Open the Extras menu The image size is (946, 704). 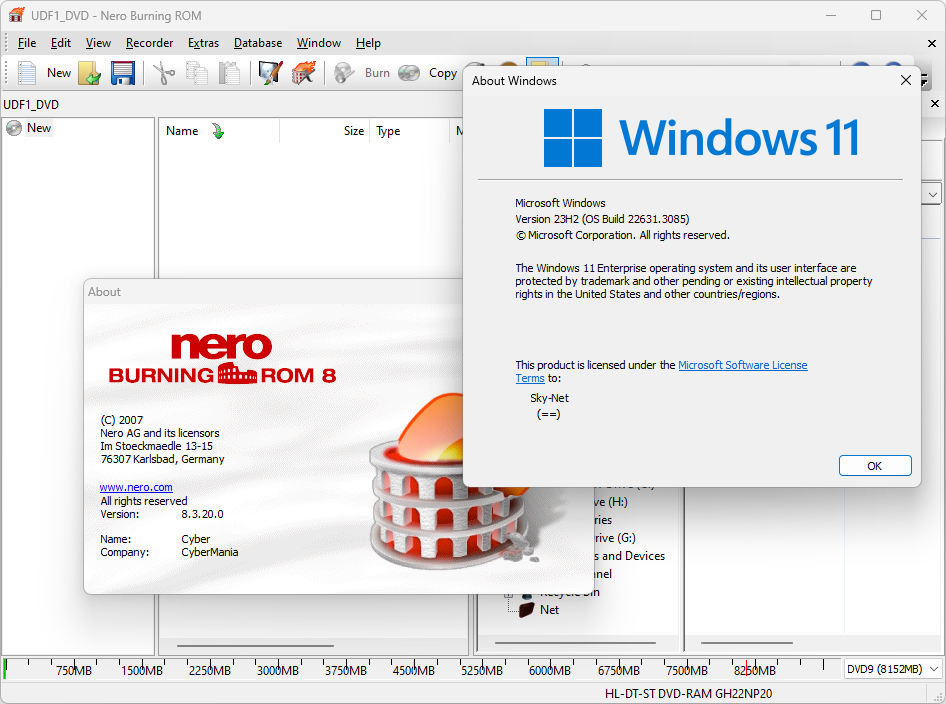tap(203, 43)
